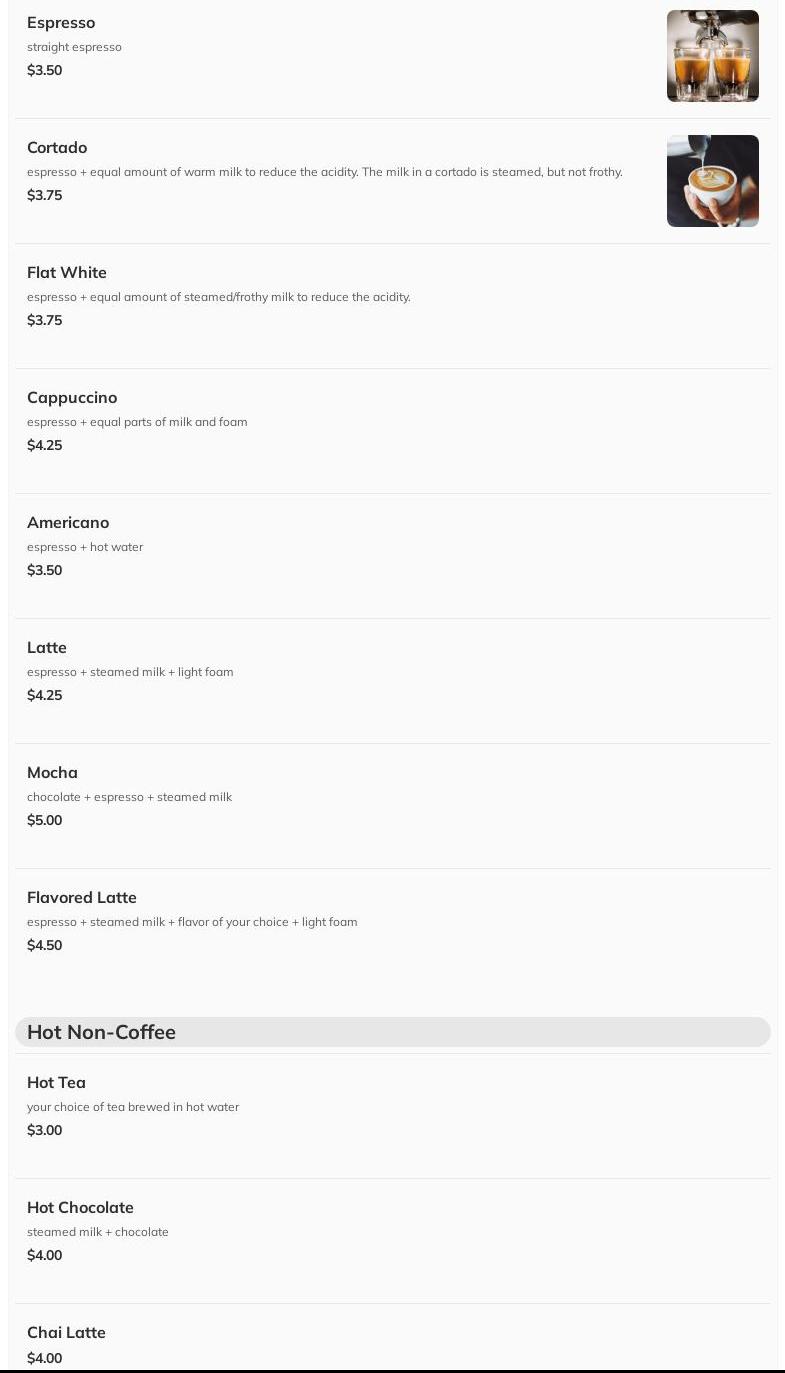
Task: Click the Flavored Latte description text
Action: (192, 922)
